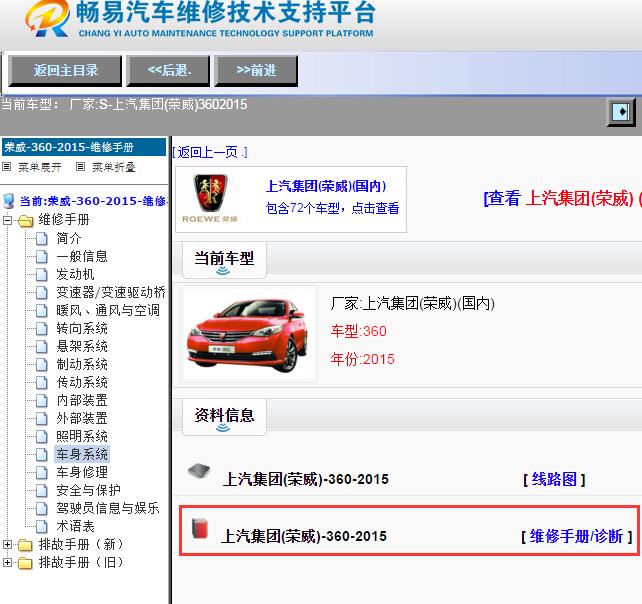642x604 pixels.
Task: Click the computer icon beside 当前:荣威-360-2015
Action: coord(9,201)
